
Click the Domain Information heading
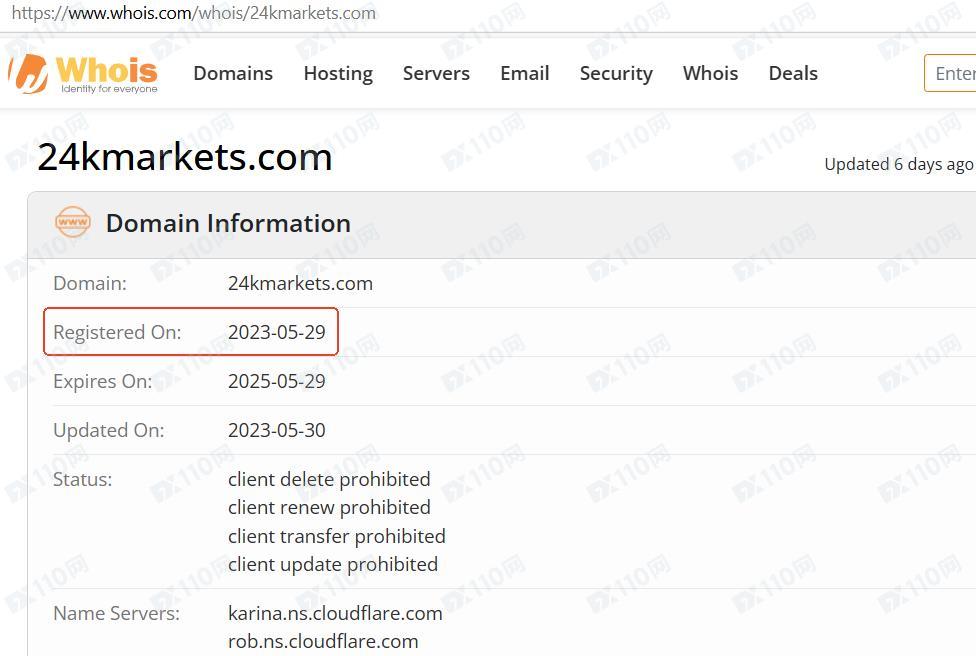point(228,223)
